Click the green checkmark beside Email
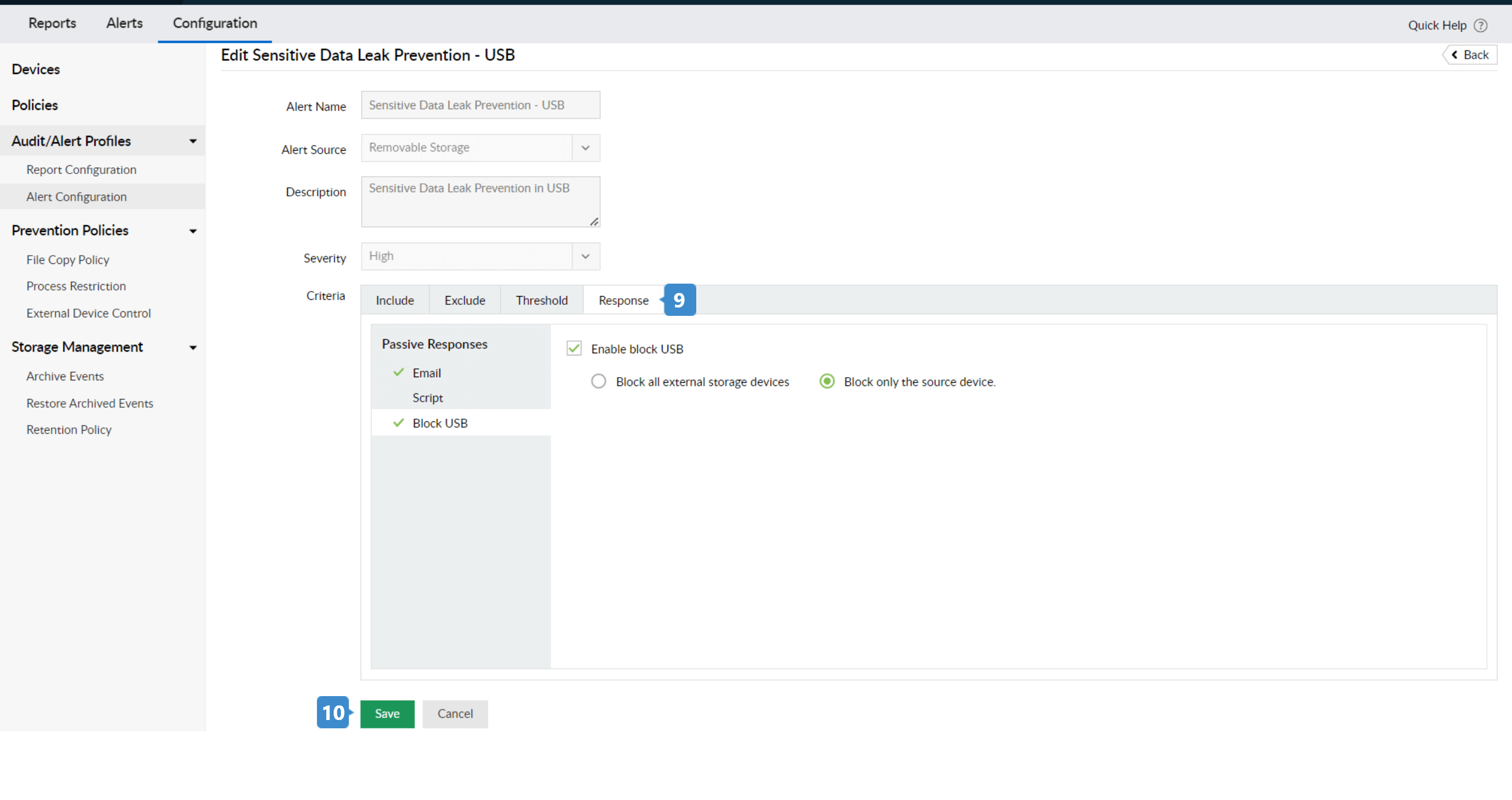The image size is (1512, 800). 399,372
